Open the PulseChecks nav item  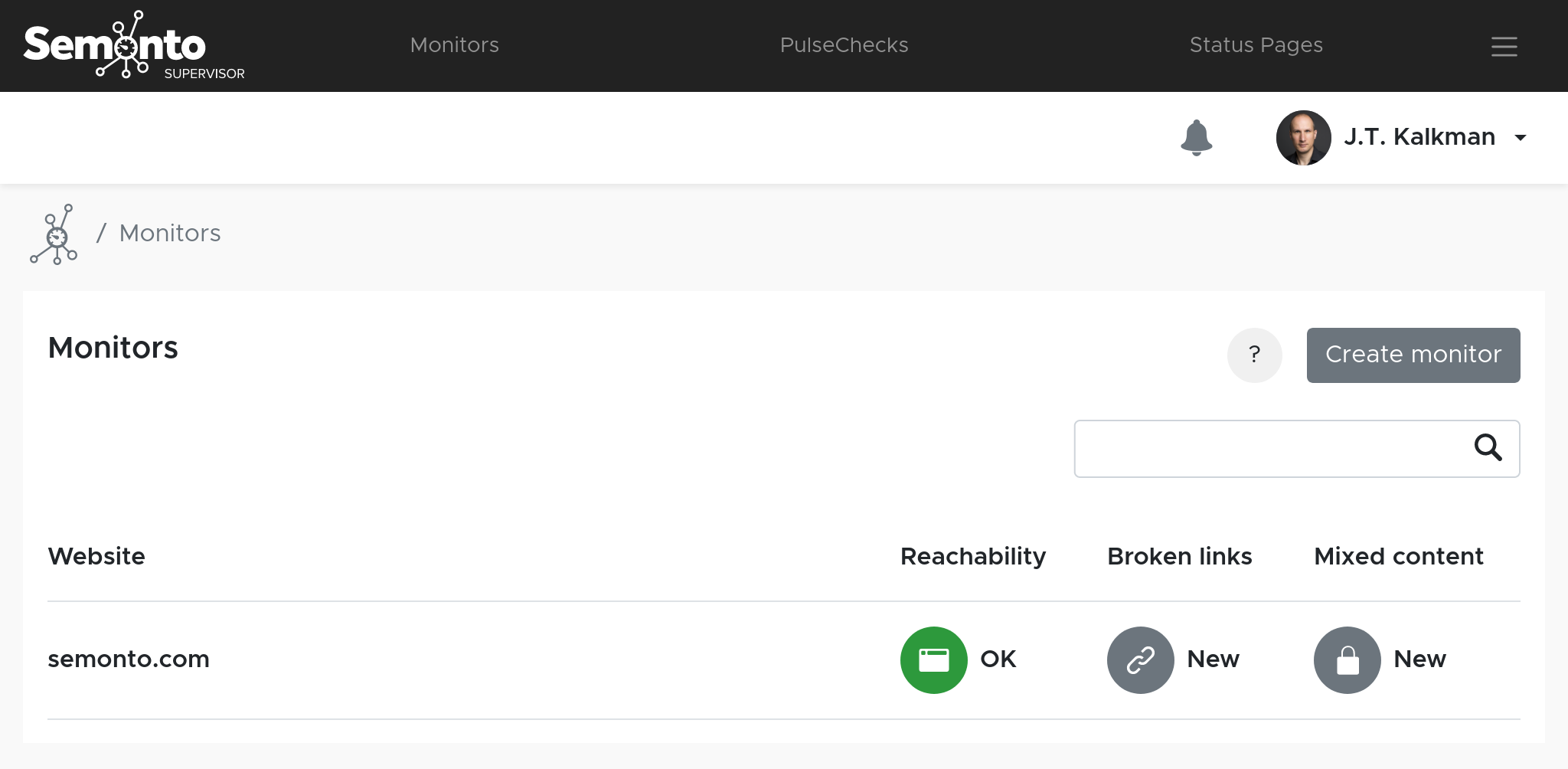pyautogui.click(x=844, y=45)
